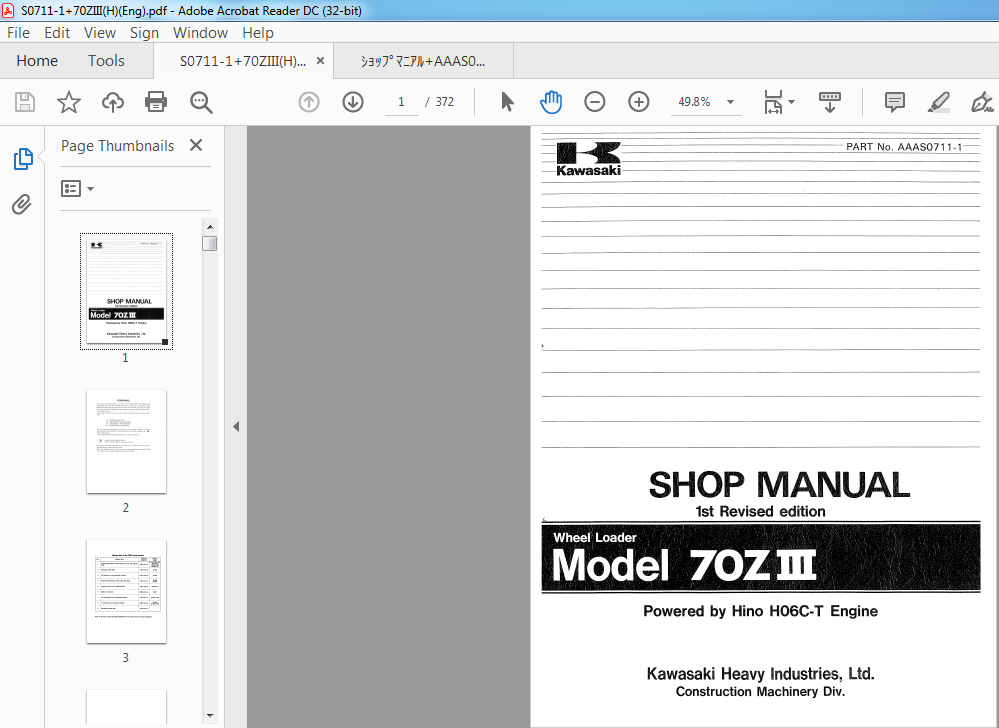Open the View menu
The image size is (999, 728).
pos(100,32)
